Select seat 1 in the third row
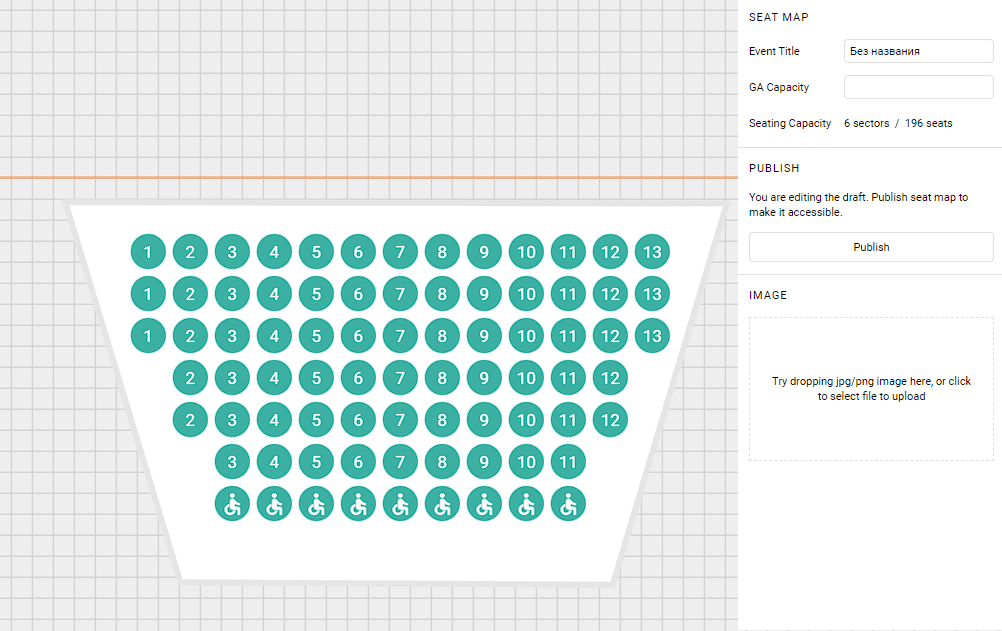 (x=148, y=336)
